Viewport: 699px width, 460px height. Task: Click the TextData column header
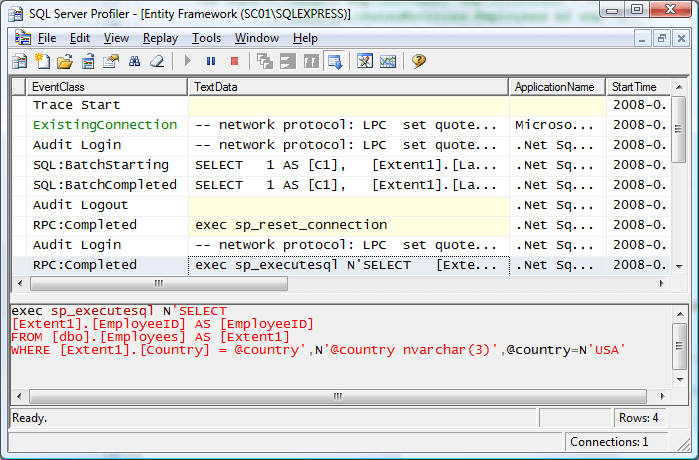[349, 87]
